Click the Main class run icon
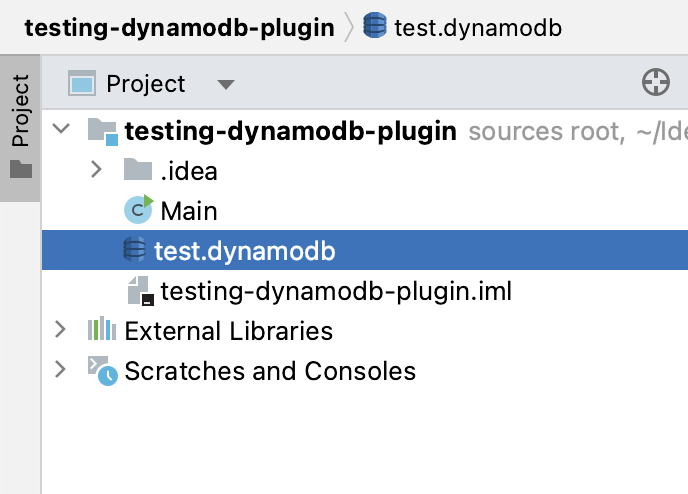688x494 pixels. [139, 209]
